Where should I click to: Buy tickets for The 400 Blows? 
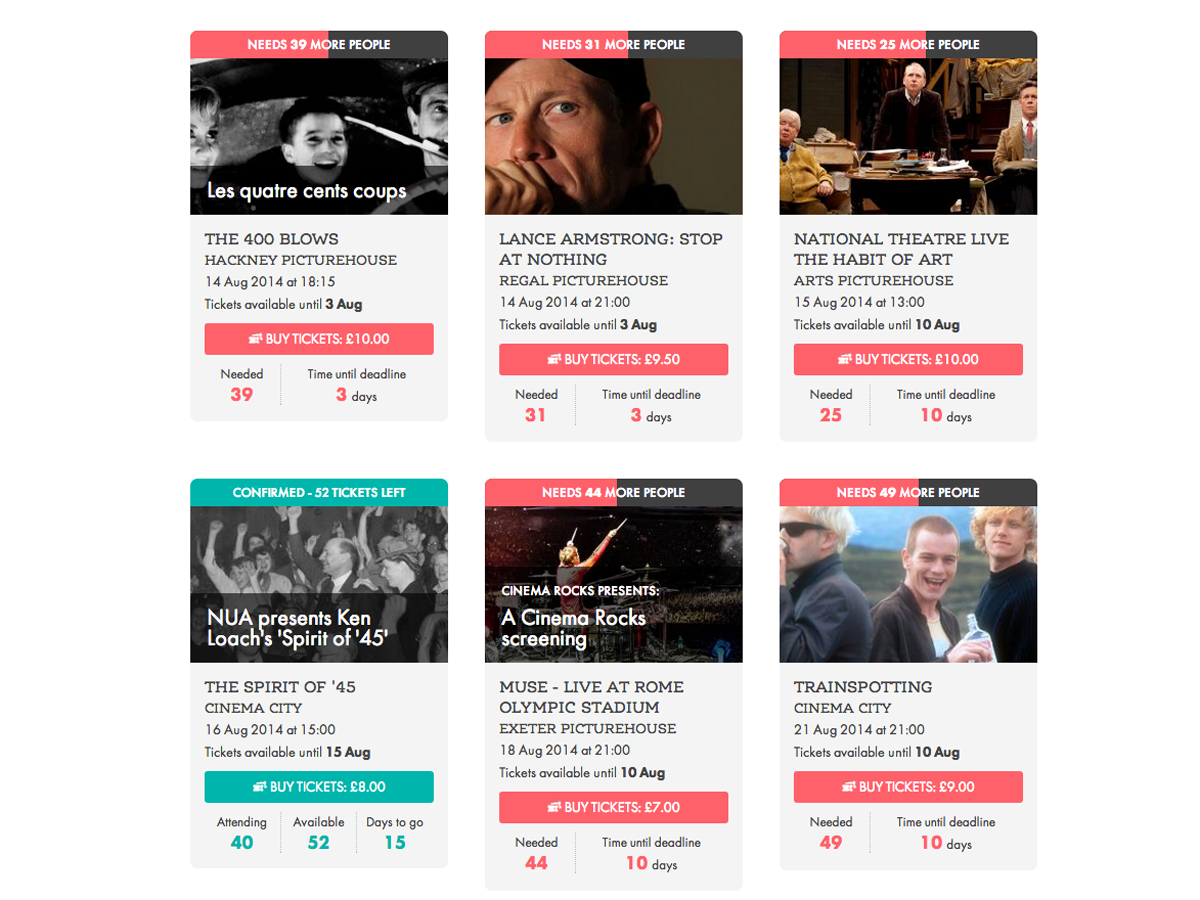point(319,339)
